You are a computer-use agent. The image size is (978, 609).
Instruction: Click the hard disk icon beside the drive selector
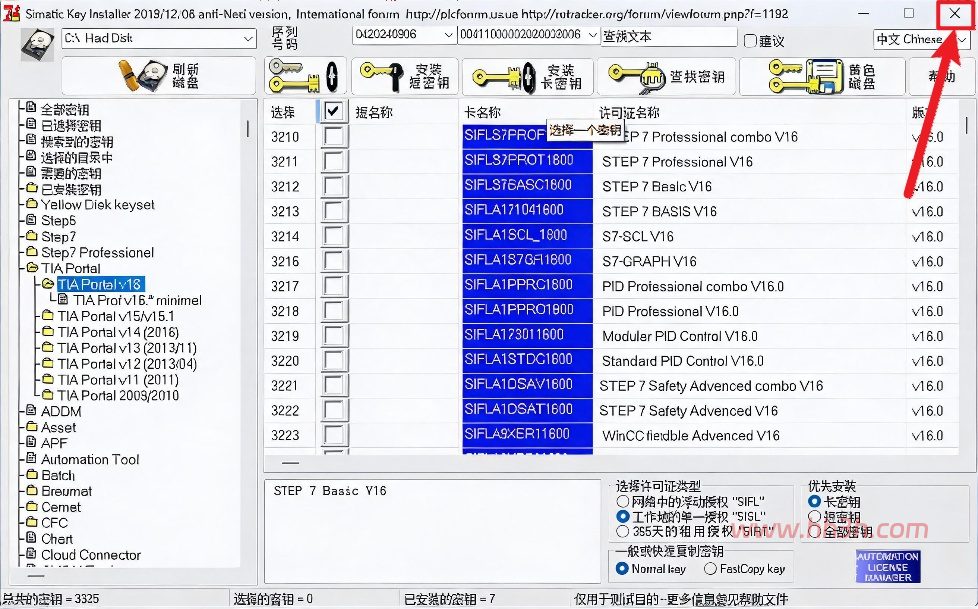coord(37,44)
